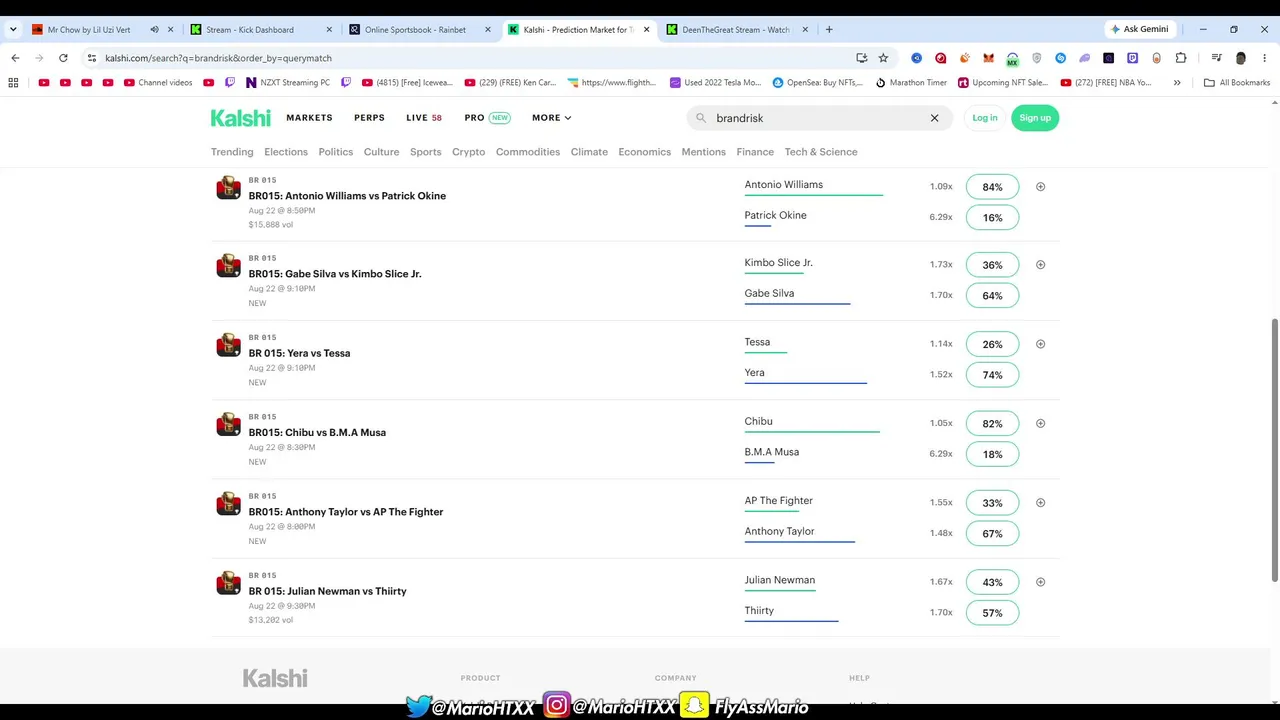Open the Chrome extensions puzzle icon
This screenshot has height=720, width=1280.
click(x=1181, y=58)
